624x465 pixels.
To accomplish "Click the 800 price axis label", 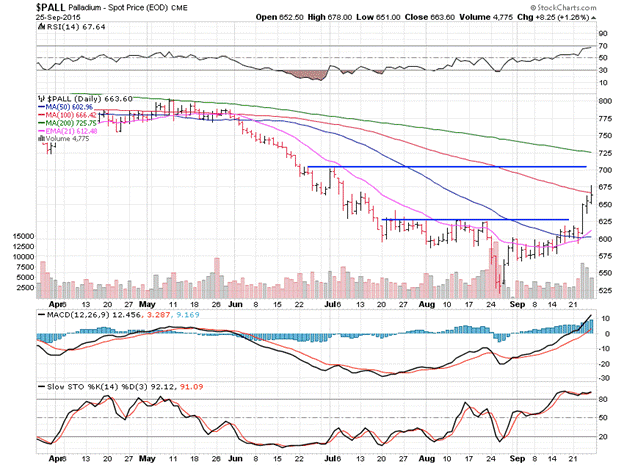I will pos(605,101).
